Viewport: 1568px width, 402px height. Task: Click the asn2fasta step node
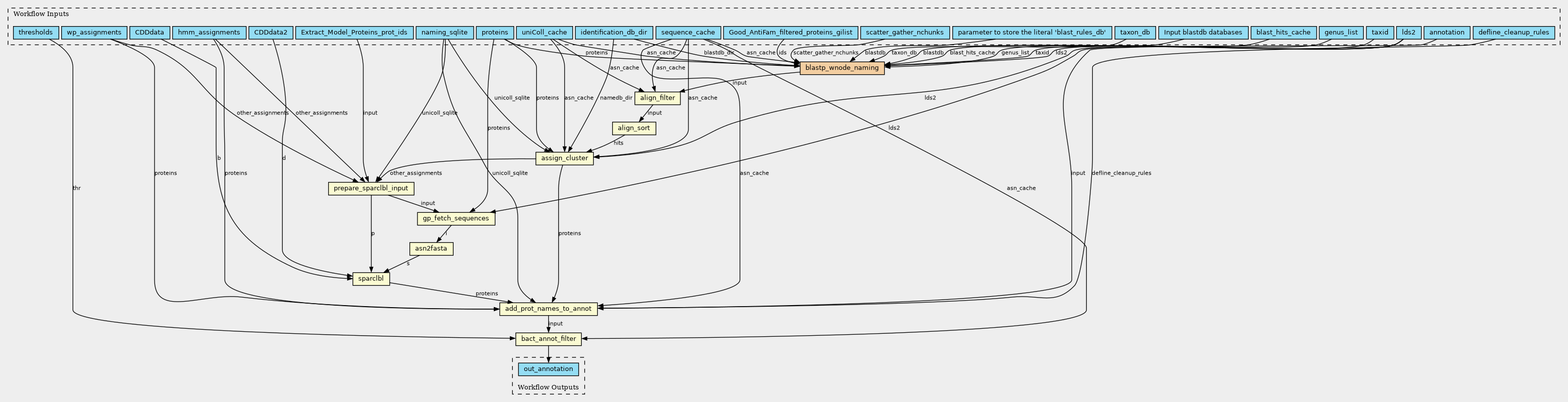(431, 248)
